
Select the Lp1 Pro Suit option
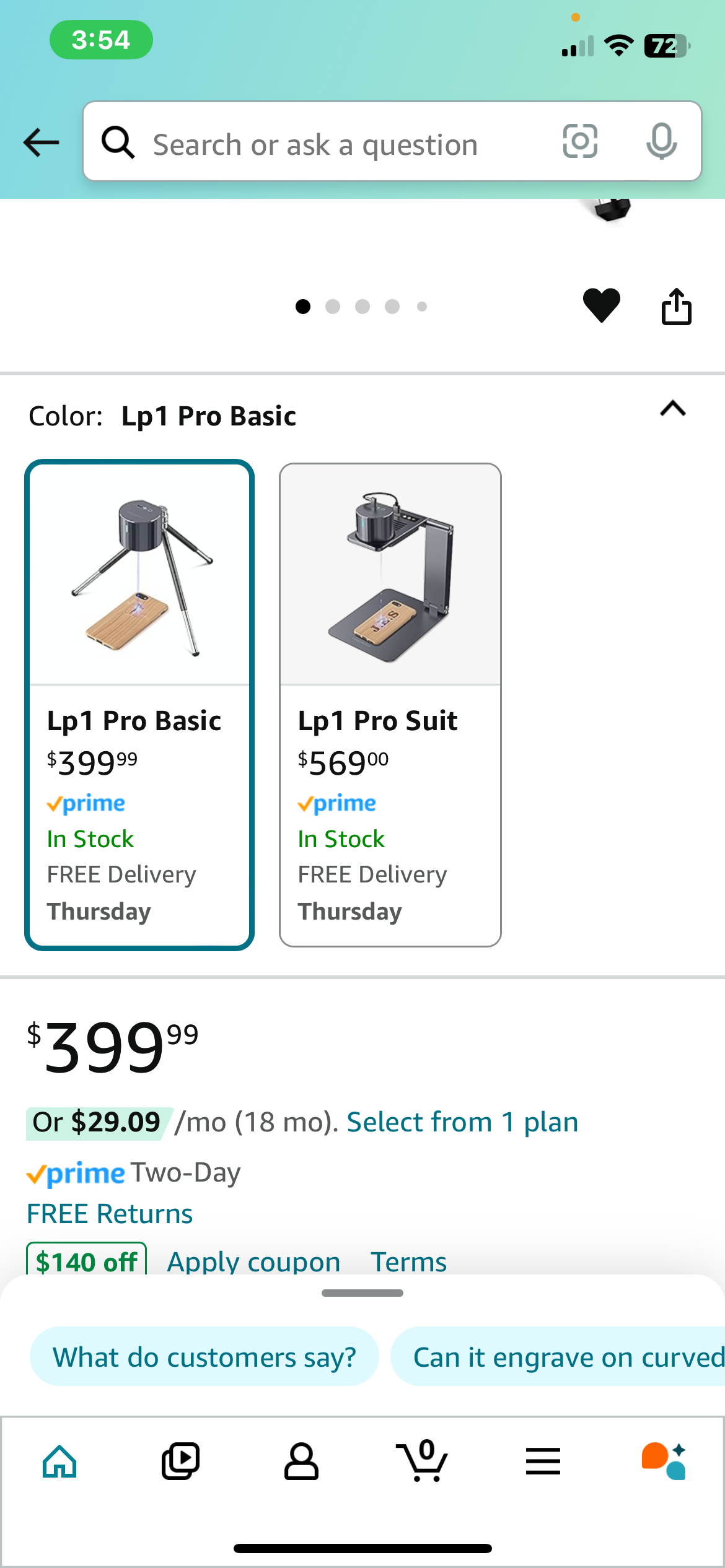point(390,705)
